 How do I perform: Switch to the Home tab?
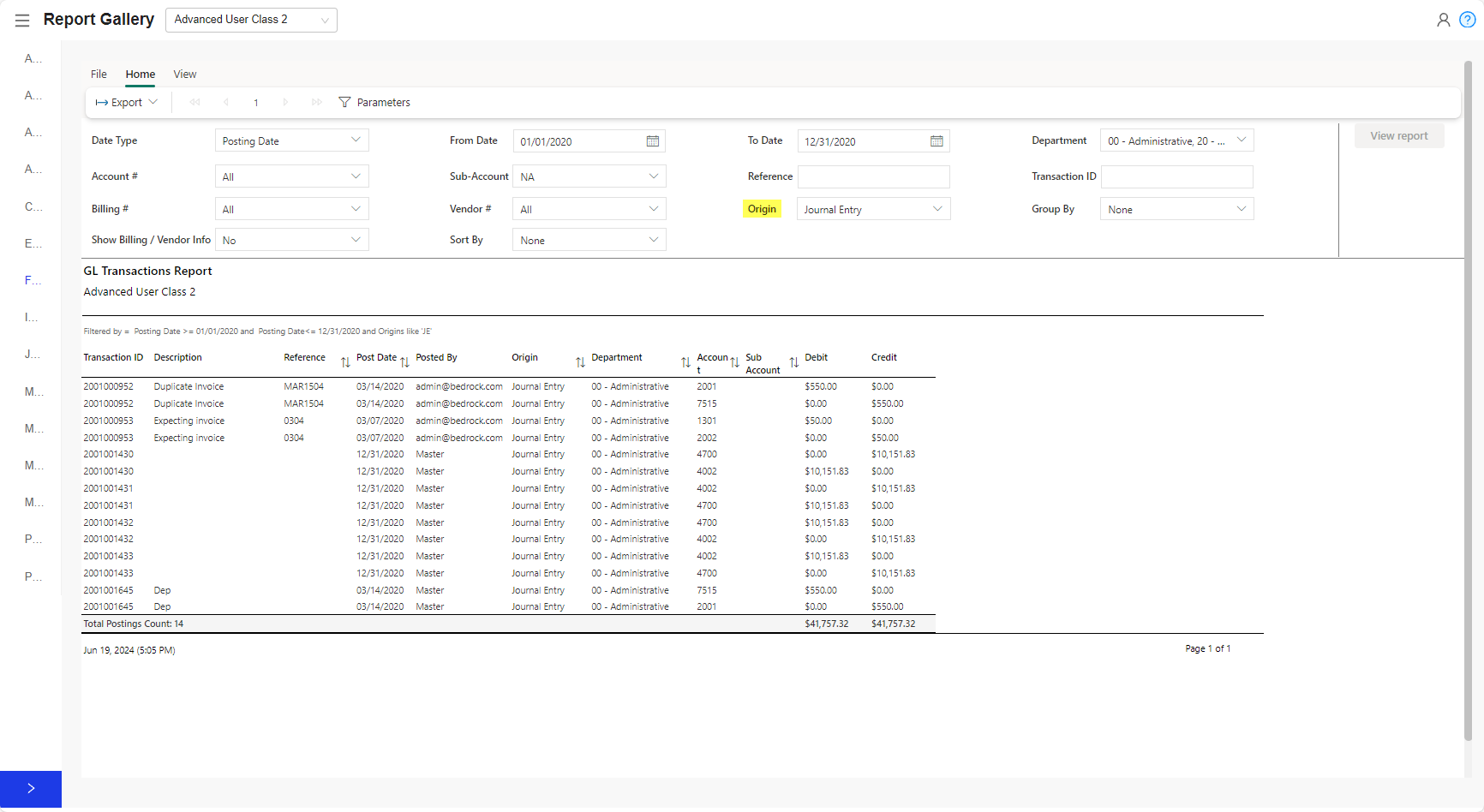[141, 75]
